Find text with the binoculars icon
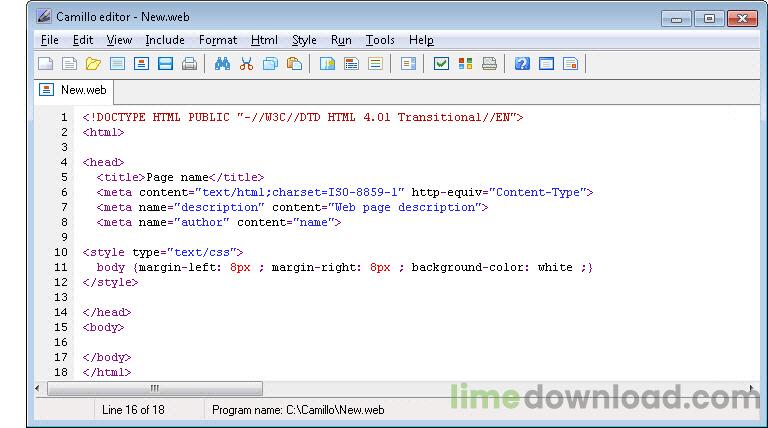 click(x=222, y=64)
